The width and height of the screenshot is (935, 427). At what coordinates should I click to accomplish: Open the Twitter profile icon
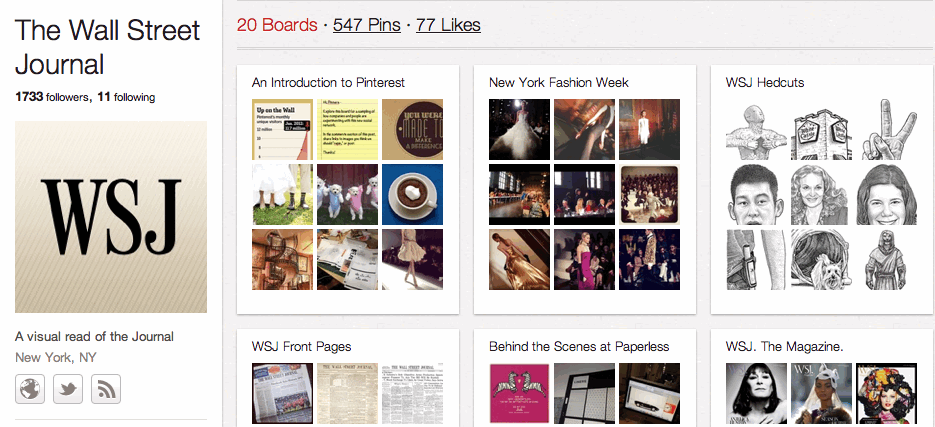click(68, 389)
